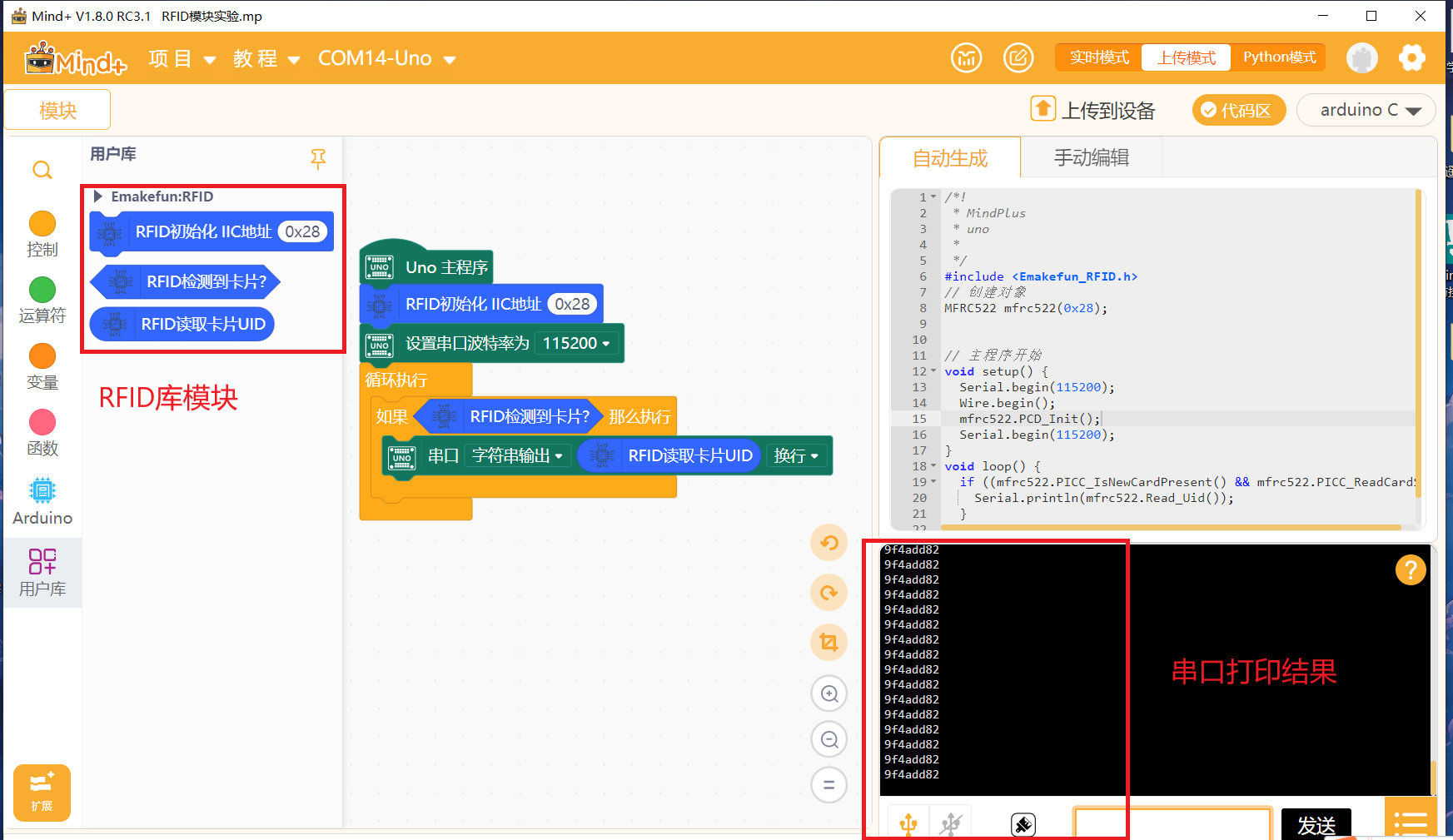Toggle the 代码区 code area button
This screenshot has width=1453, height=840.
tap(1238, 110)
